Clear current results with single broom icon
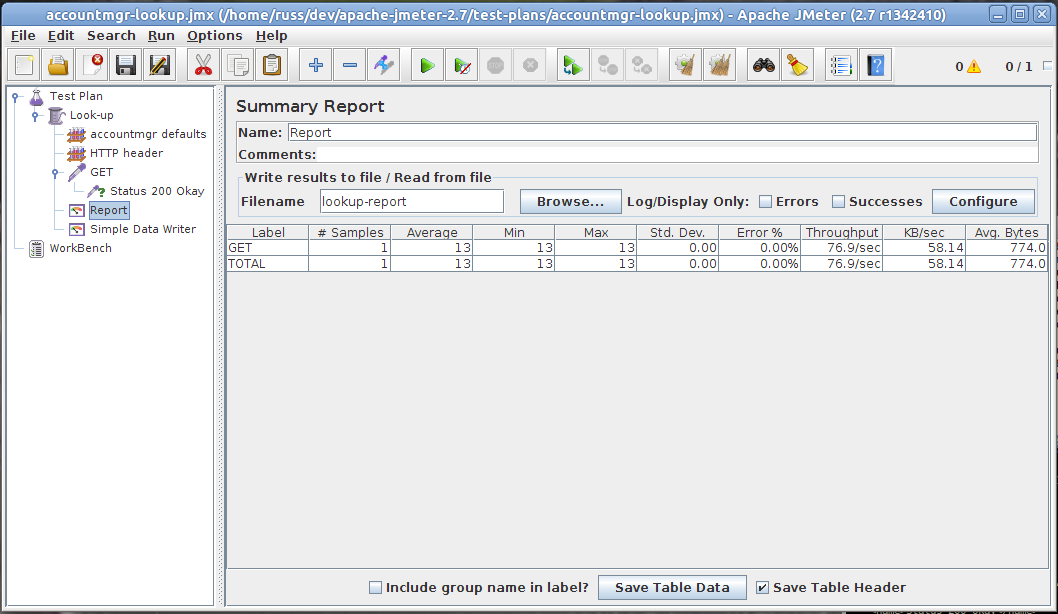This screenshot has height=614, width=1058. tap(686, 65)
